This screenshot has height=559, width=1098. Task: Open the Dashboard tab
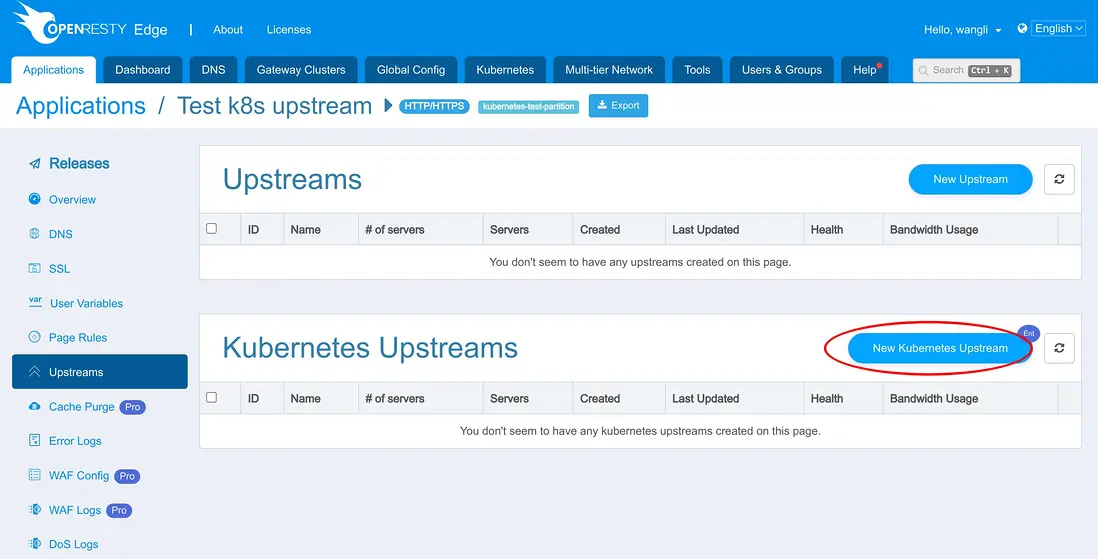click(x=143, y=70)
